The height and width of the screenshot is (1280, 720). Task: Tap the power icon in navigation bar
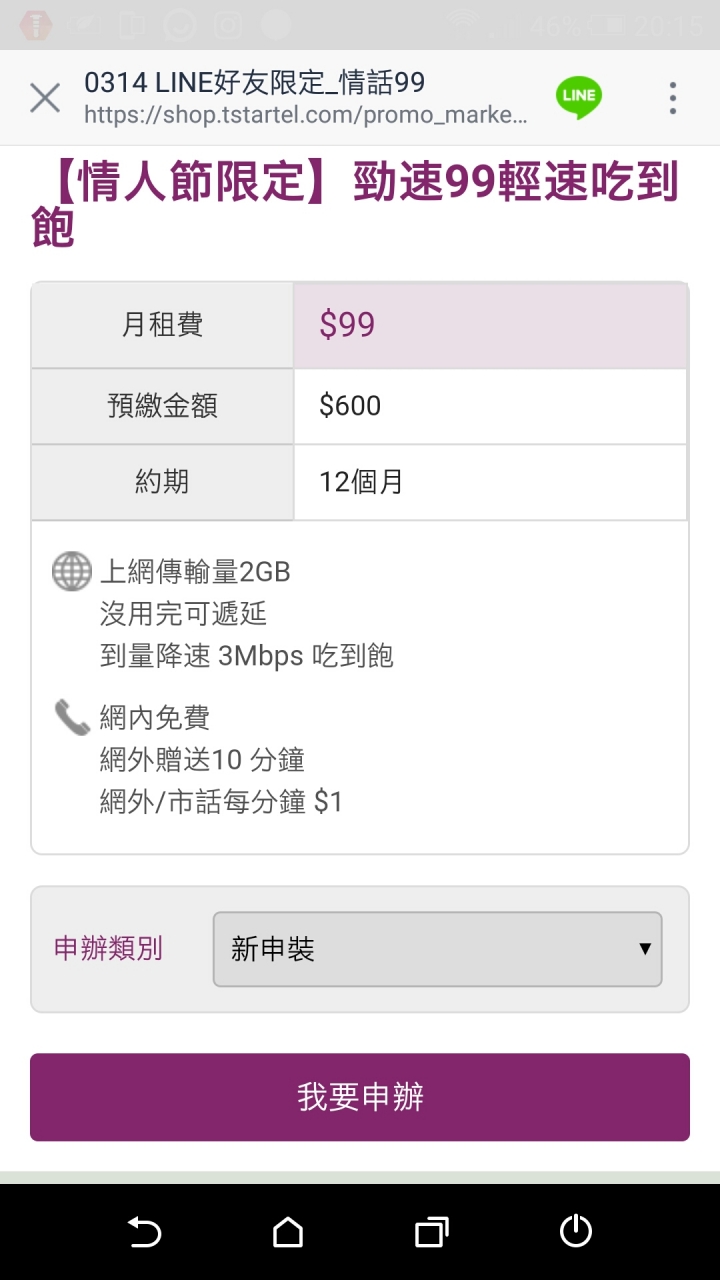pyautogui.click(x=576, y=1232)
